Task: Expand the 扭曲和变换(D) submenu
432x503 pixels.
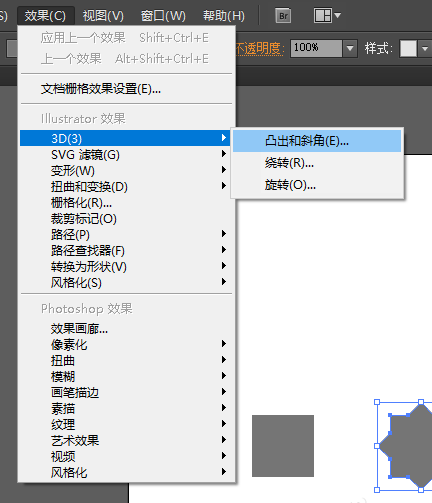Action: 125,186
